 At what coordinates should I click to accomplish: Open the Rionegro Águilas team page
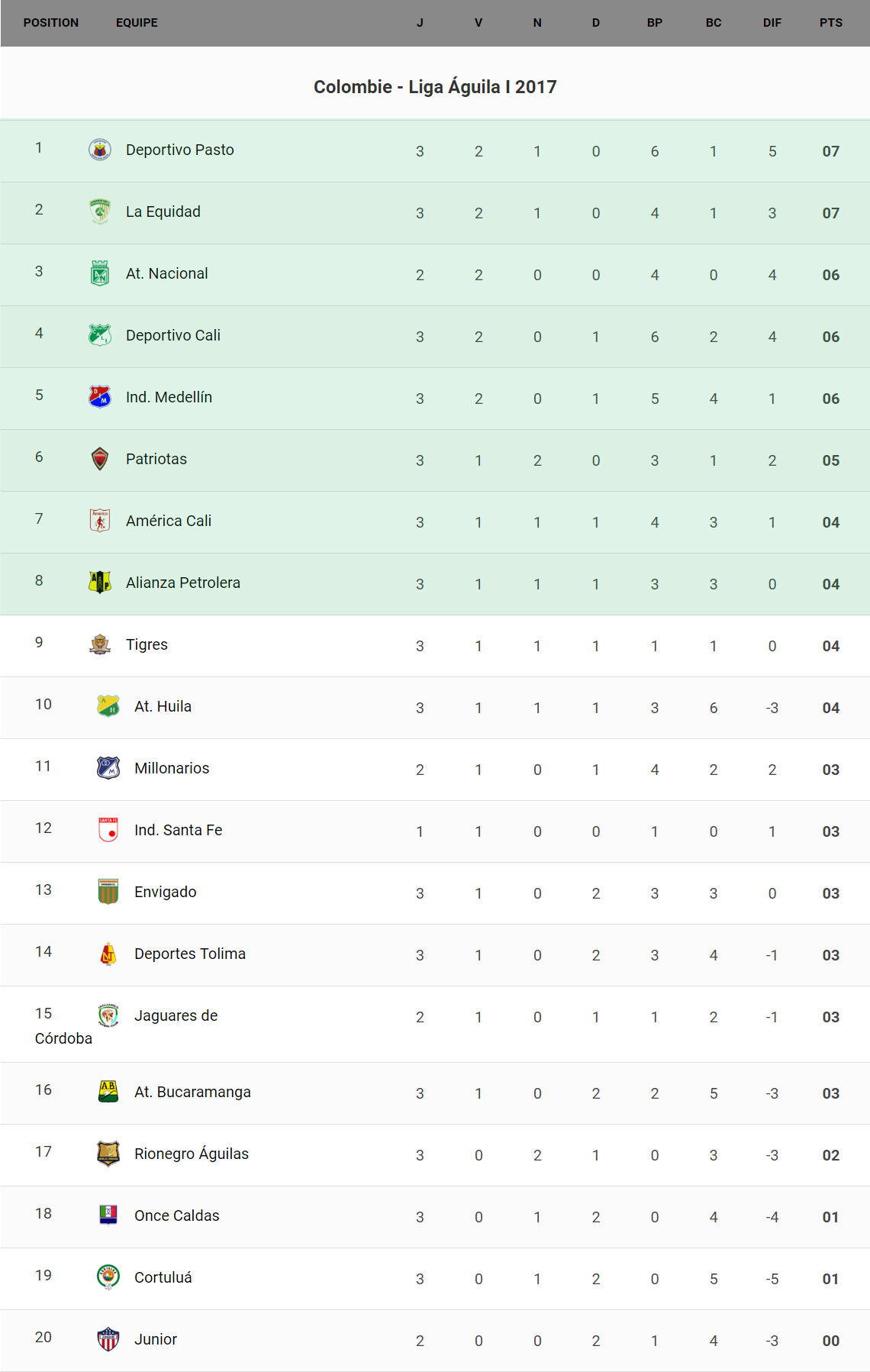191,1154
